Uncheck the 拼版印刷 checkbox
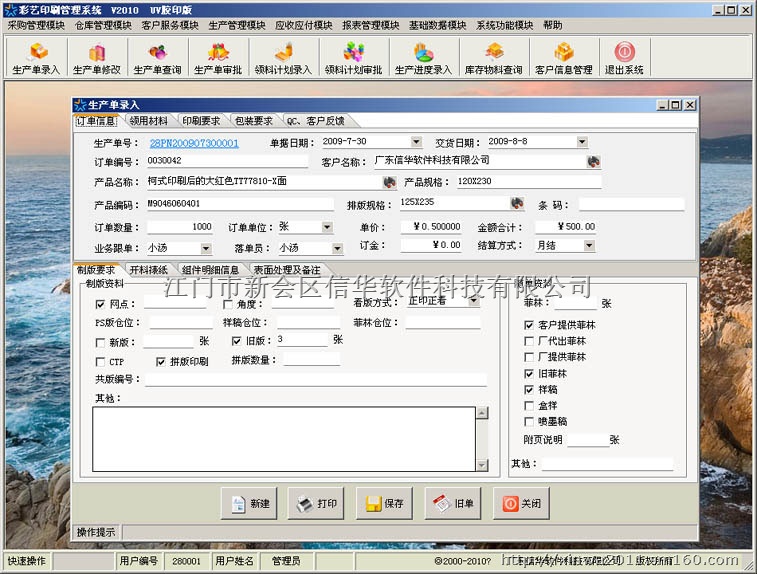Image resolution: width=757 pixels, height=574 pixels. (x=161, y=361)
